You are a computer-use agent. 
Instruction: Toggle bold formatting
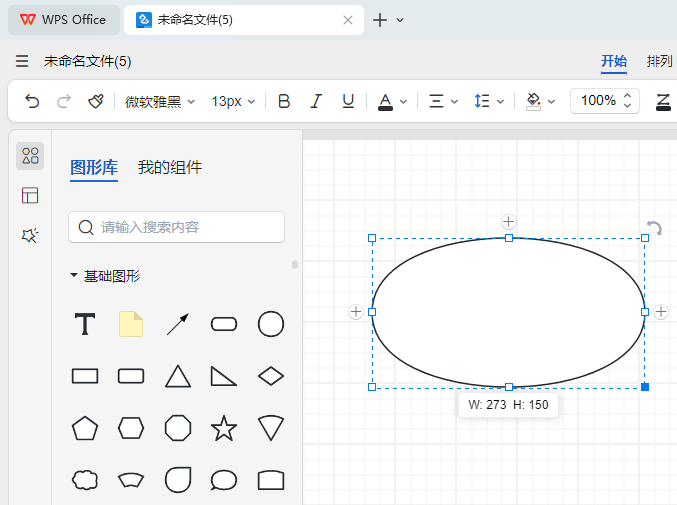pos(284,101)
